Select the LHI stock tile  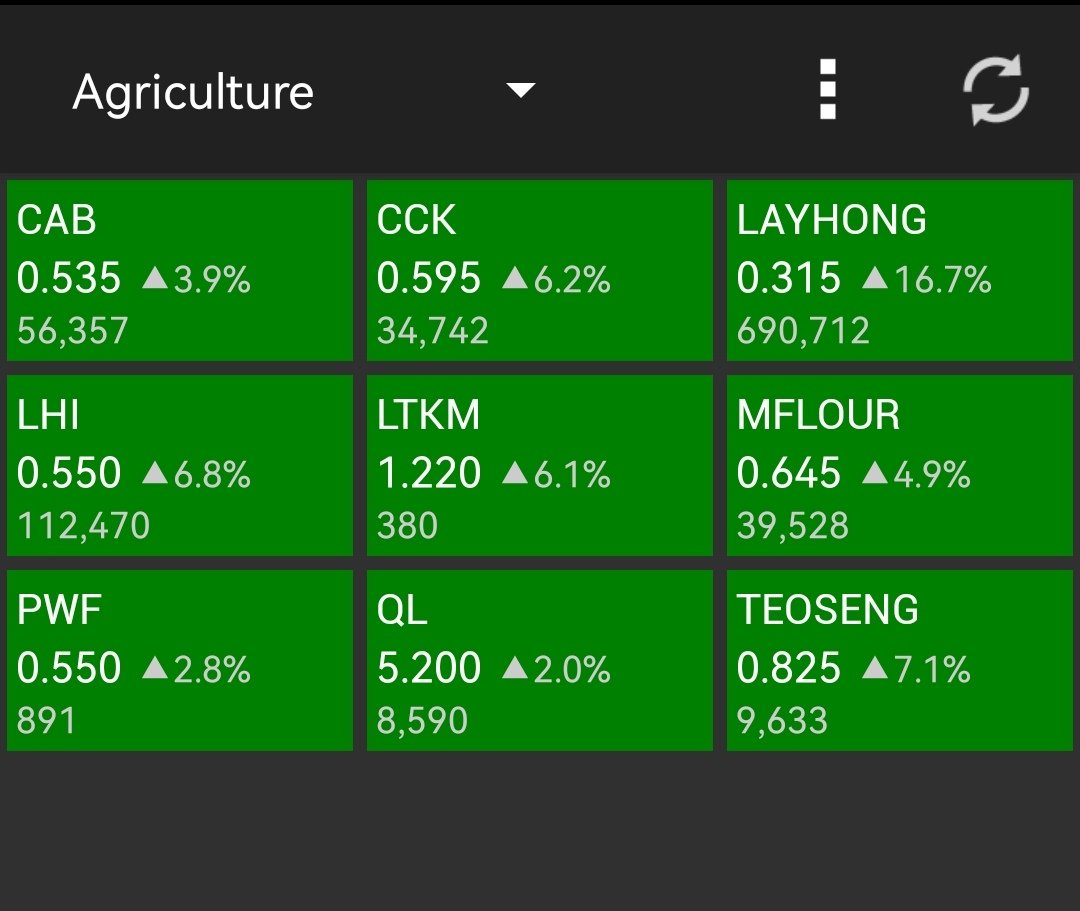click(x=180, y=465)
